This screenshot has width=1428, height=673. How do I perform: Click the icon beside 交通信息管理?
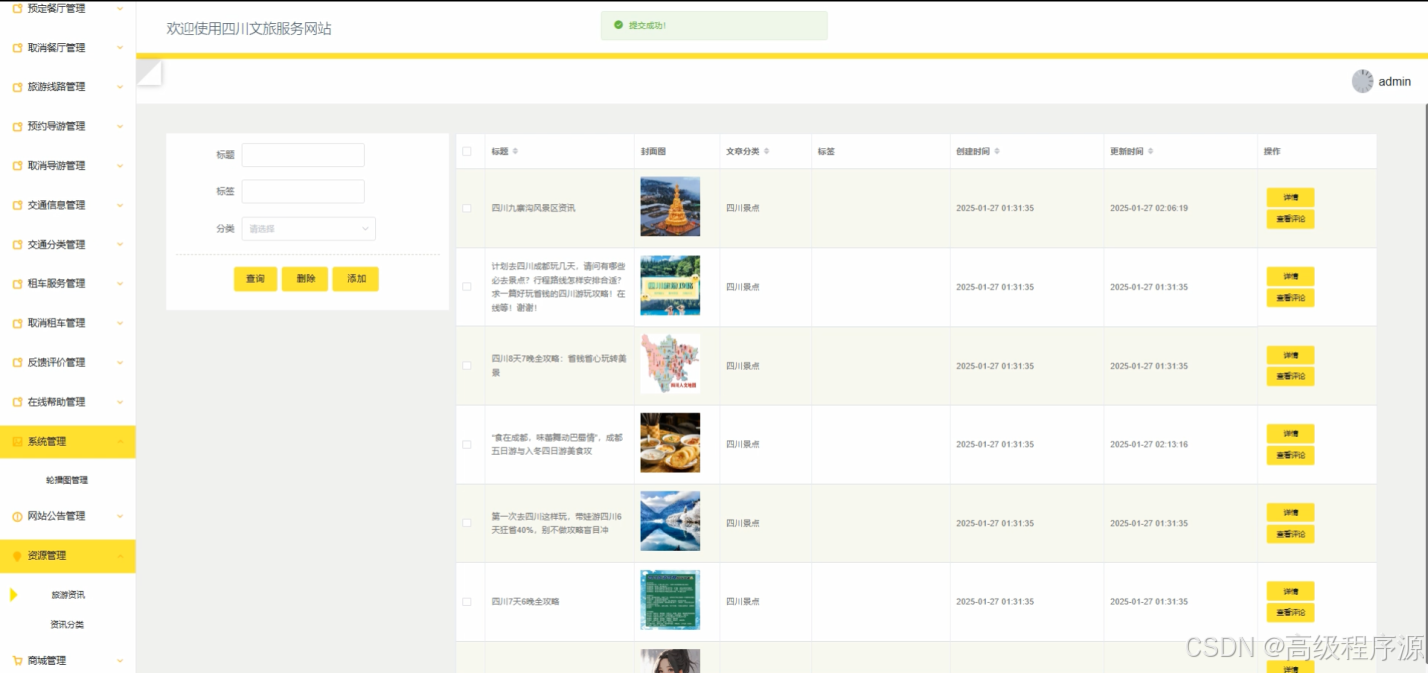point(17,205)
